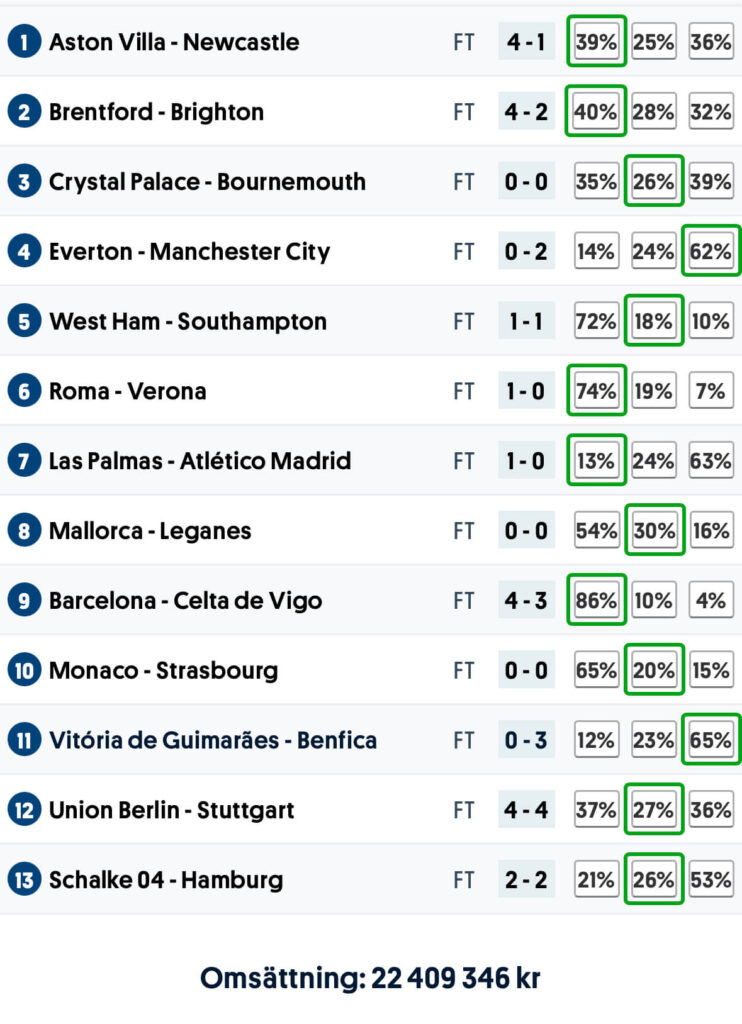Select the 74% home box for Roma
The image size is (742, 1024).
[596, 391]
